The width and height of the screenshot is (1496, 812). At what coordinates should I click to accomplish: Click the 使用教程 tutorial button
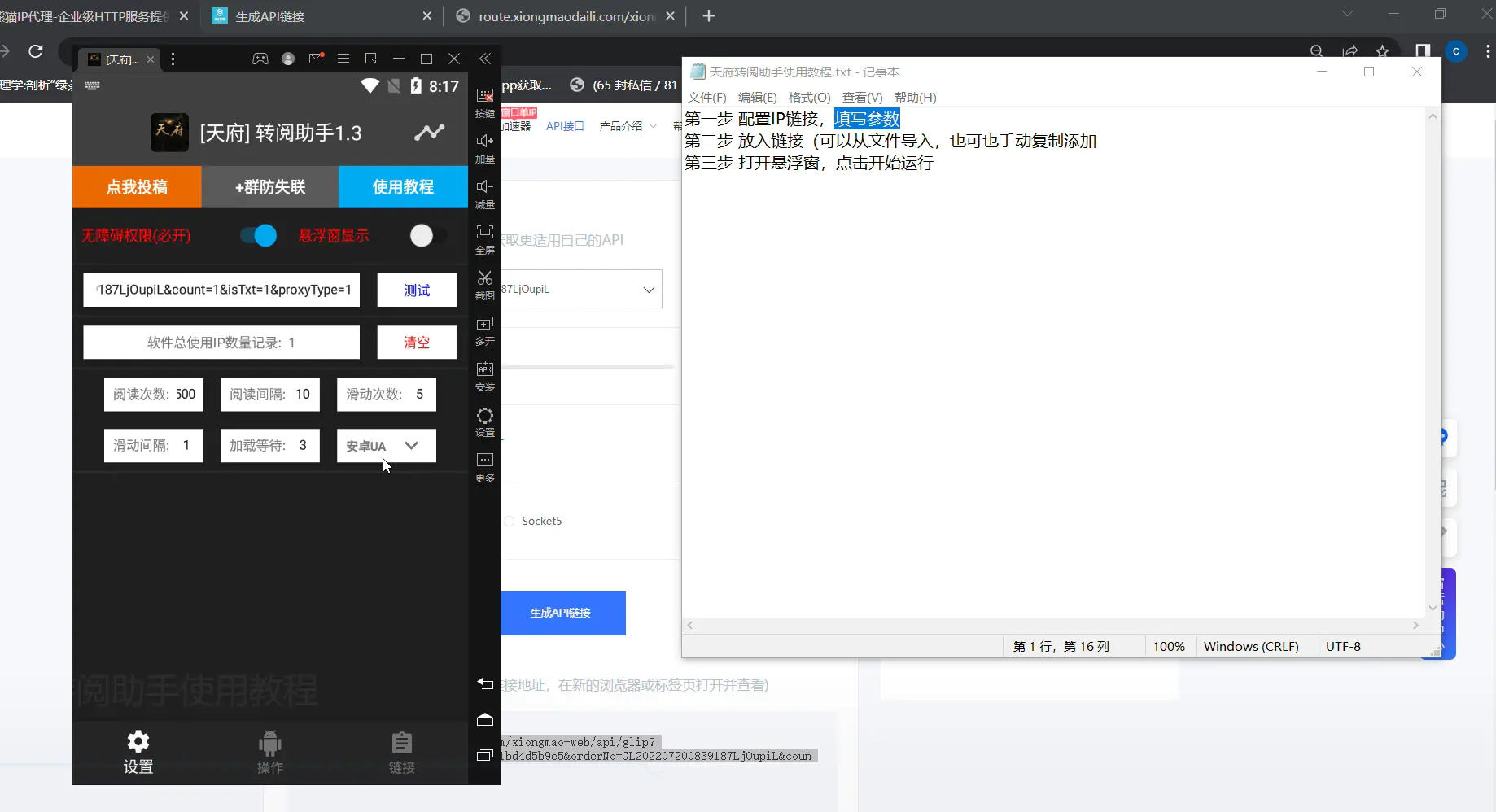403,186
